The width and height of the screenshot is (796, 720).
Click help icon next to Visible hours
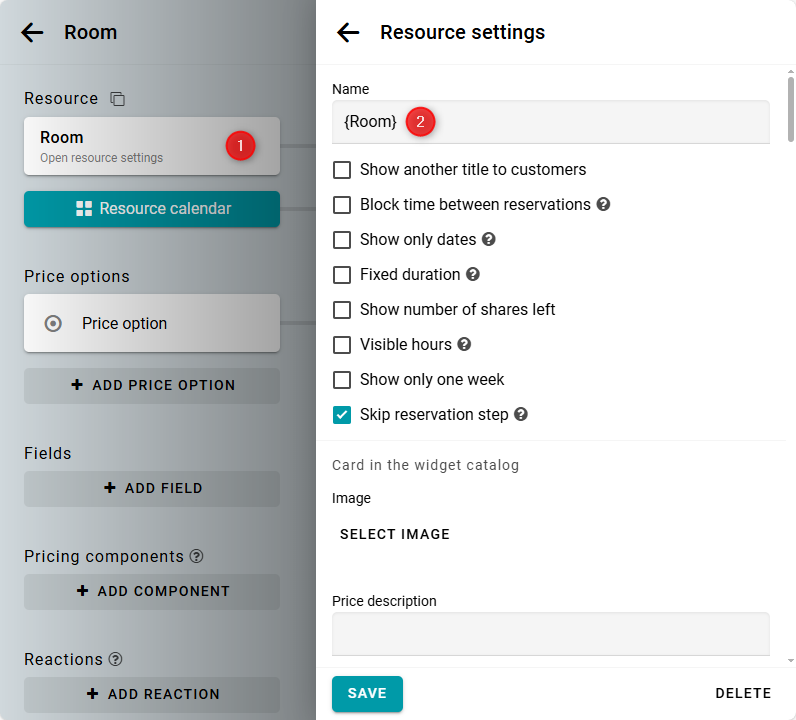pos(464,344)
